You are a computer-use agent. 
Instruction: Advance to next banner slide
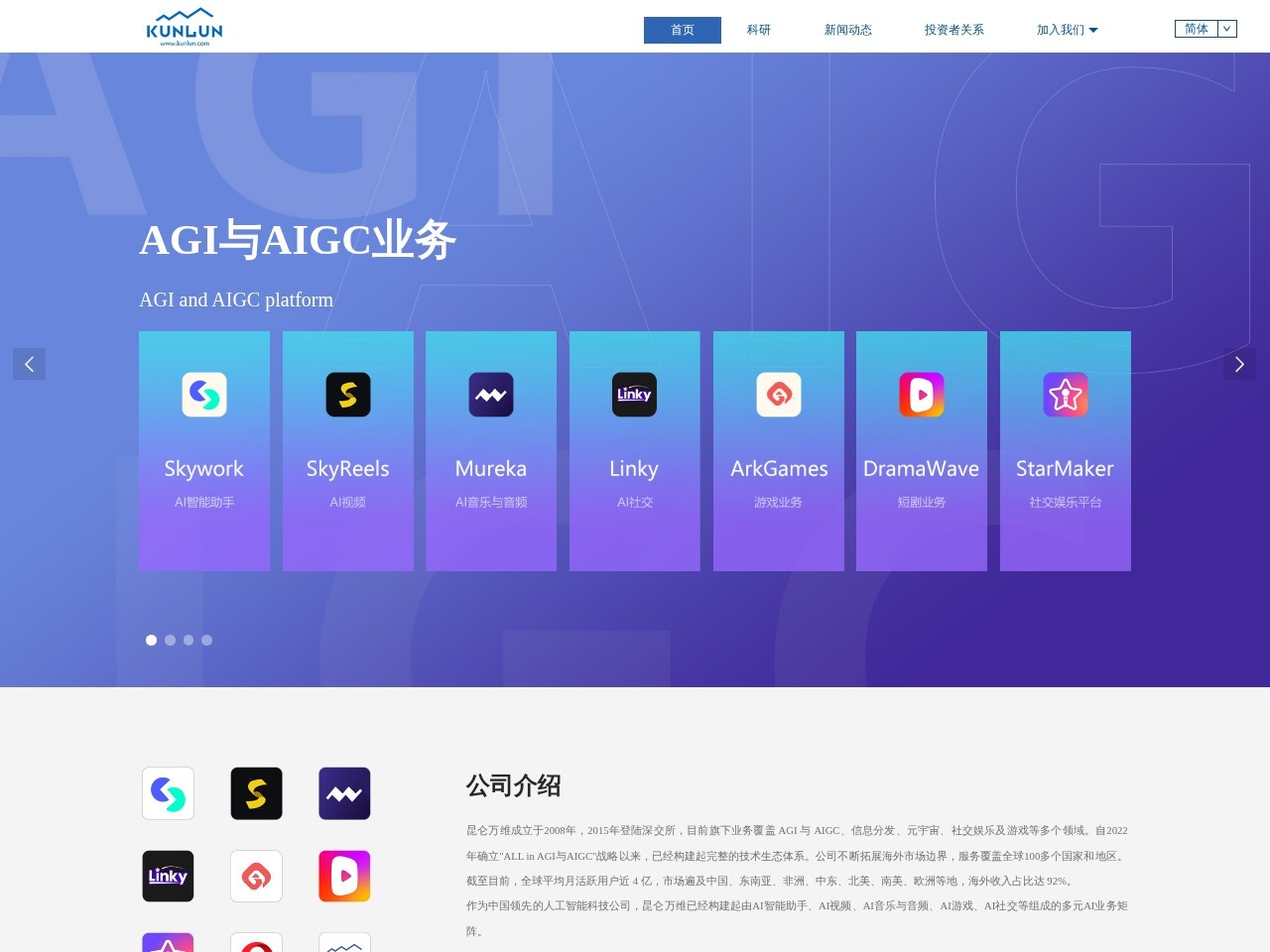pyautogui.click(x=1239, y=364)
